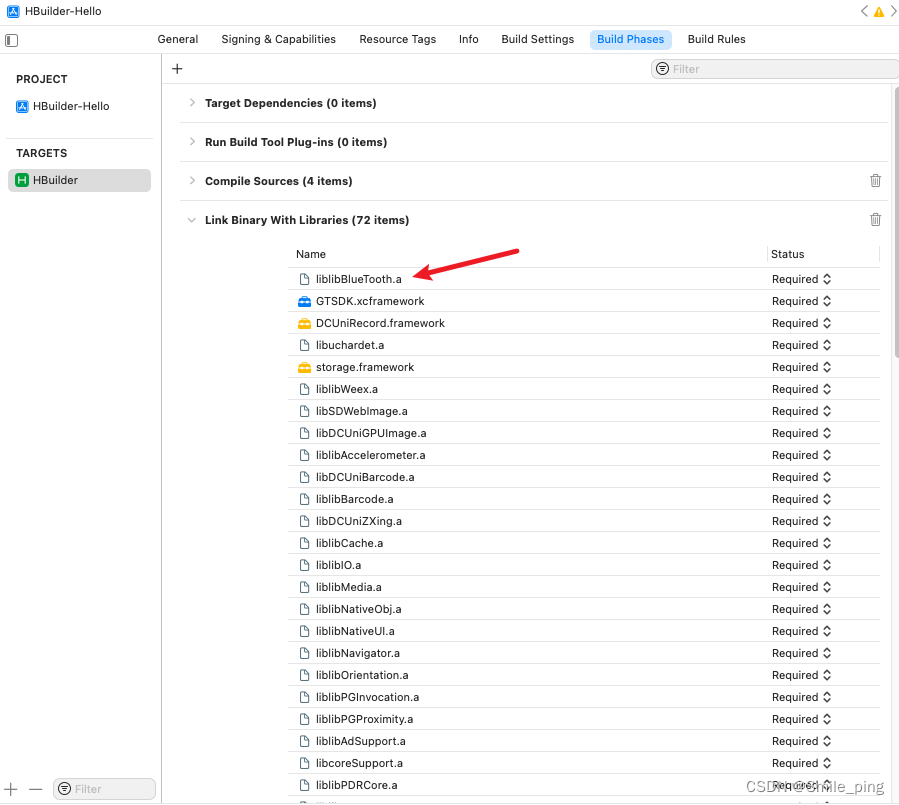
Task: Select liblibMedia.a library row
Action: [584, 587]
